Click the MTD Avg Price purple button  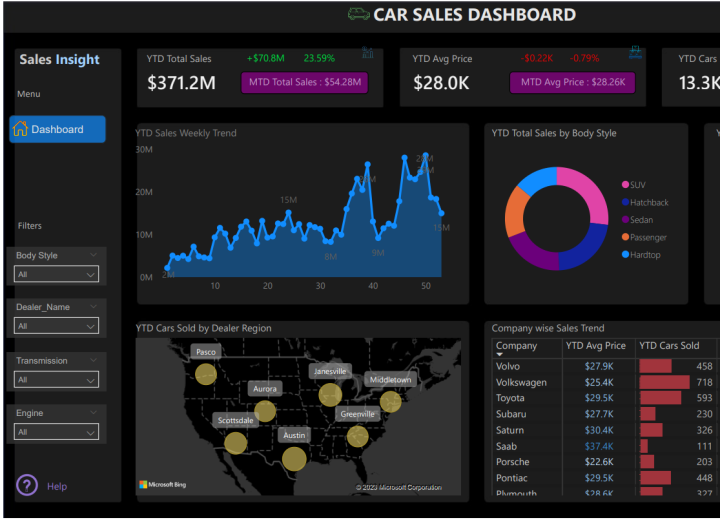[572, 82]
